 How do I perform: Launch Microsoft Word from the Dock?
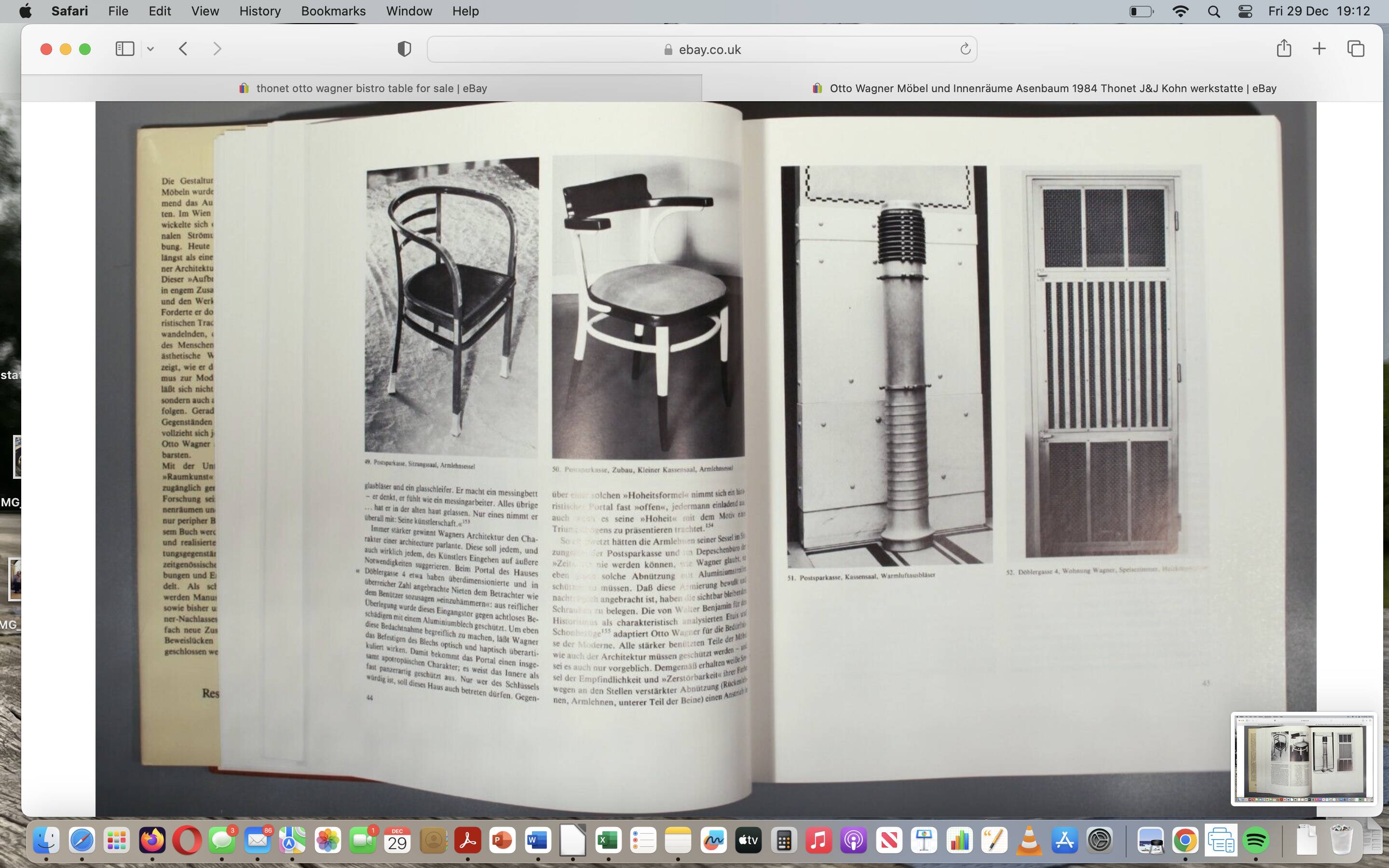coord(538,841)
